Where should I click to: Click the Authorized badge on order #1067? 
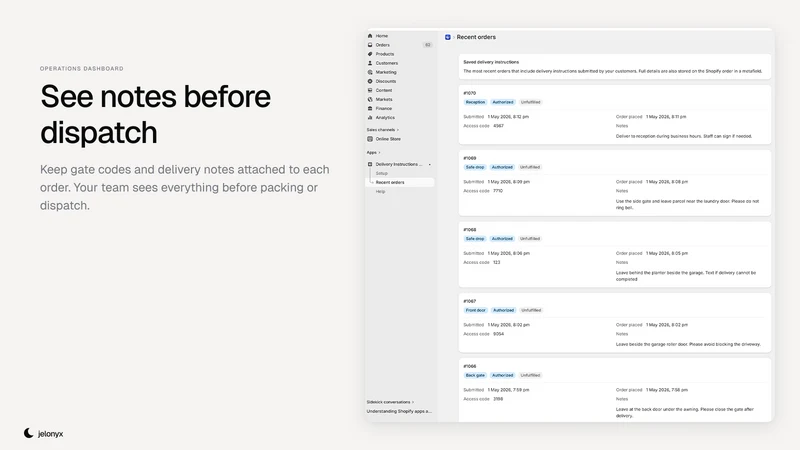504,310
